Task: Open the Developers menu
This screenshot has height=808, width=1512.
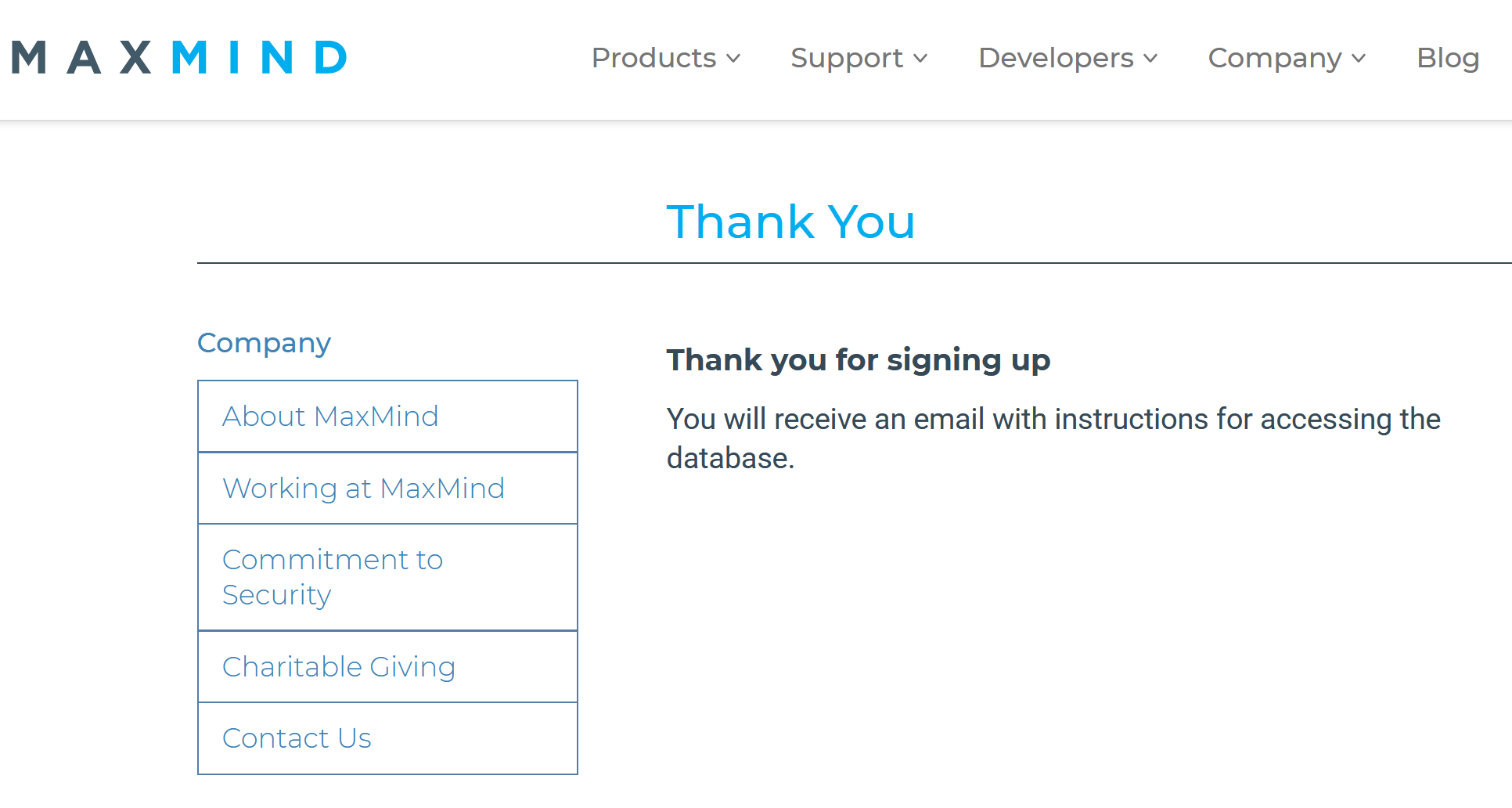Action: coord(1056,58)
